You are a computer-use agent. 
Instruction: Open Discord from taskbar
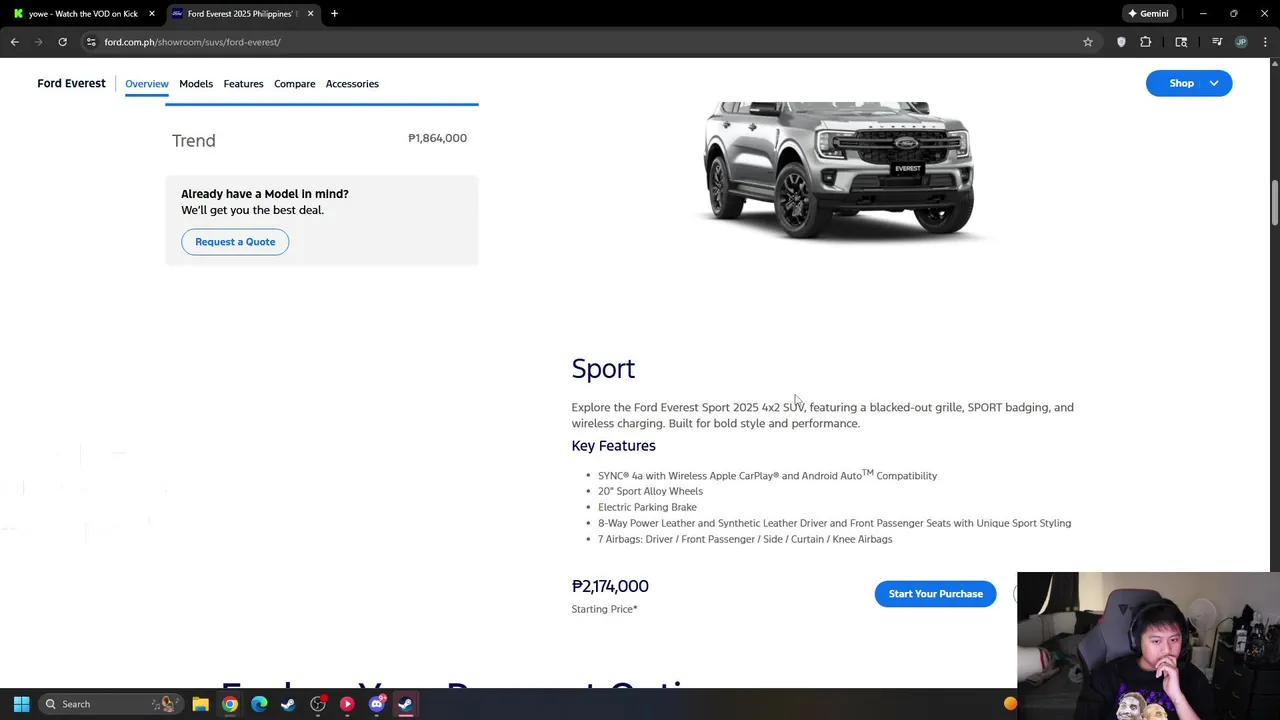click(377, 704)
